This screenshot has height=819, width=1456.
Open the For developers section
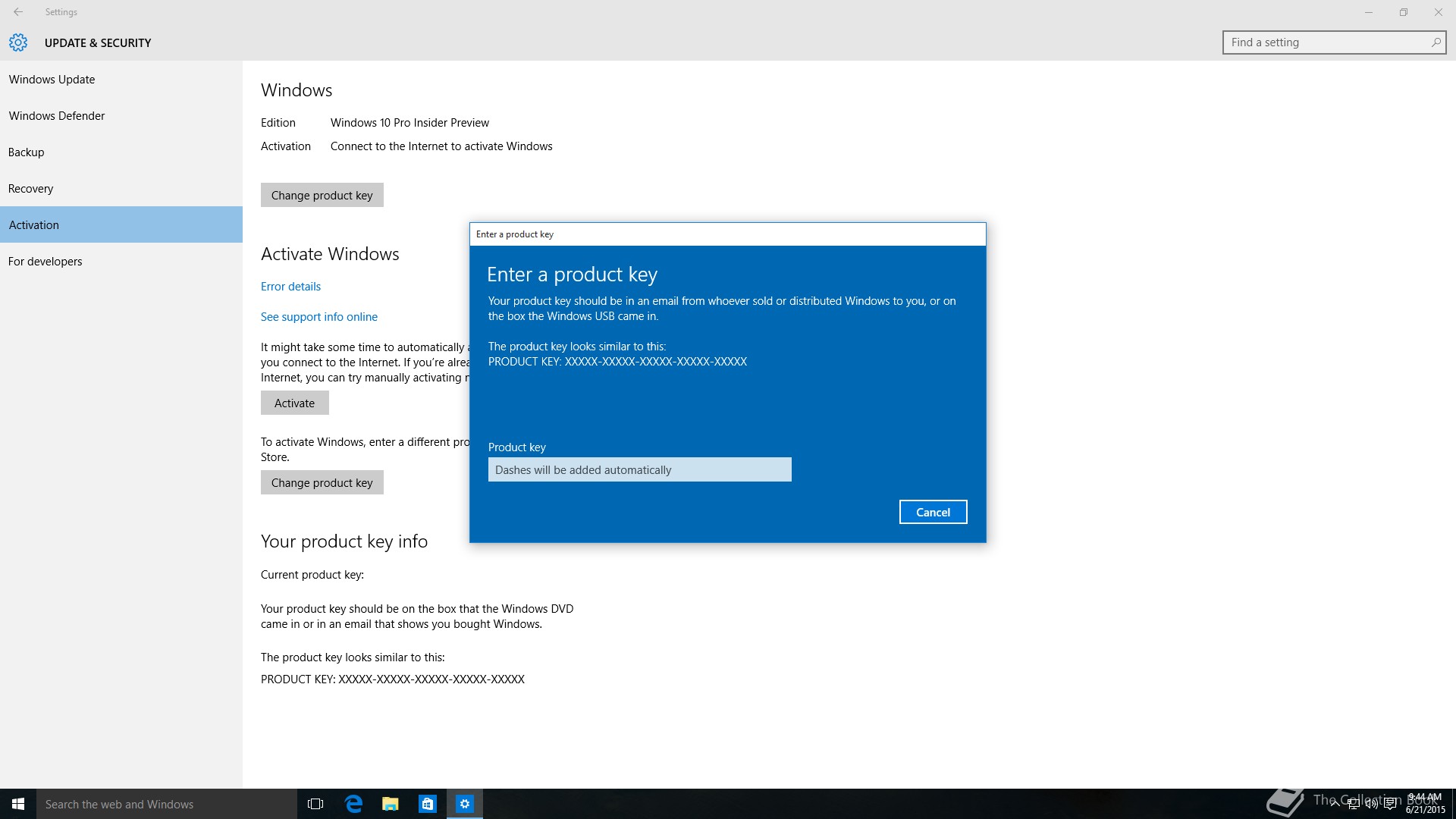pos(121,262)
